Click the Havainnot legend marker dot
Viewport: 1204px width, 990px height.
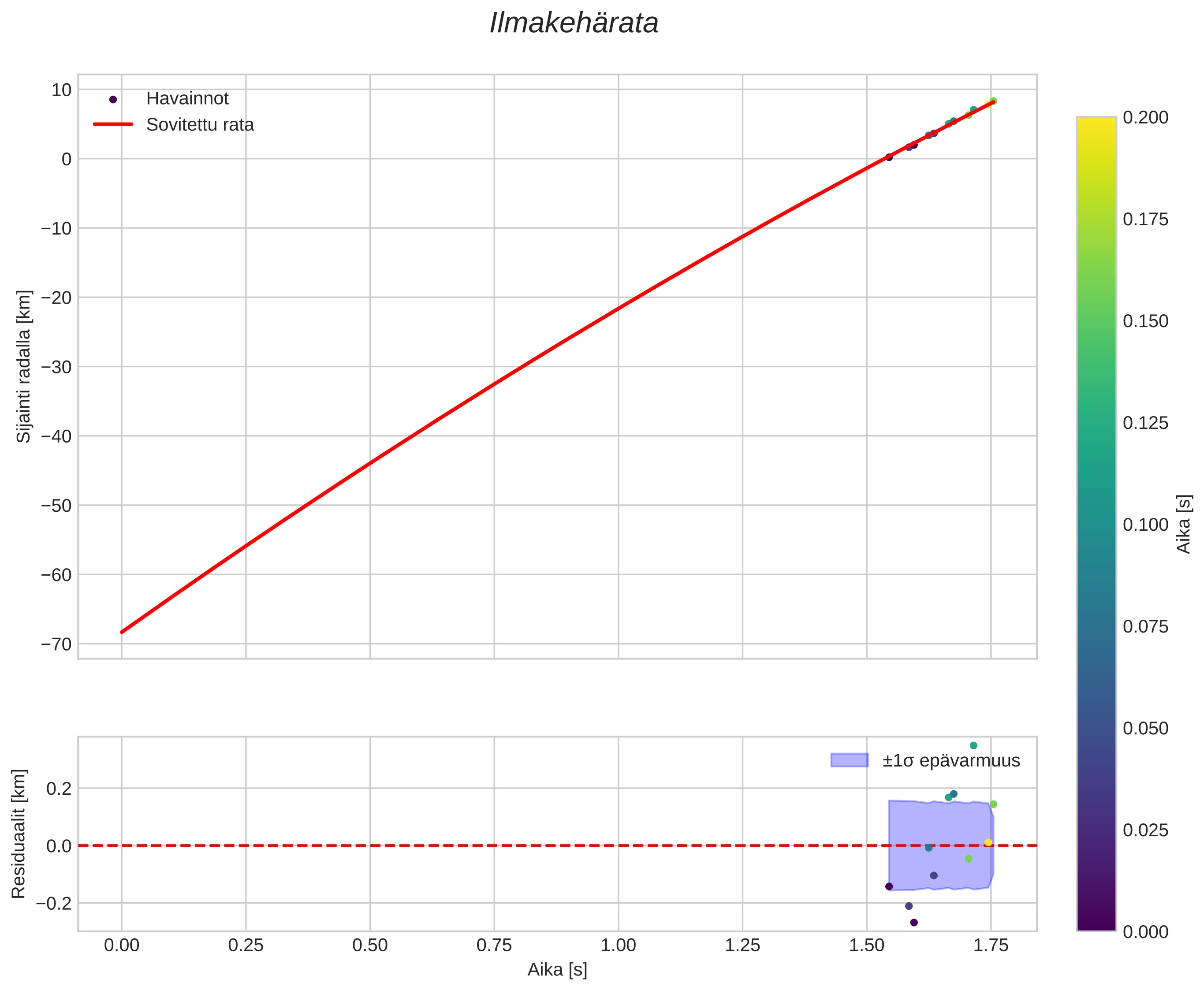pyautogui.click(x=113, y=99)
